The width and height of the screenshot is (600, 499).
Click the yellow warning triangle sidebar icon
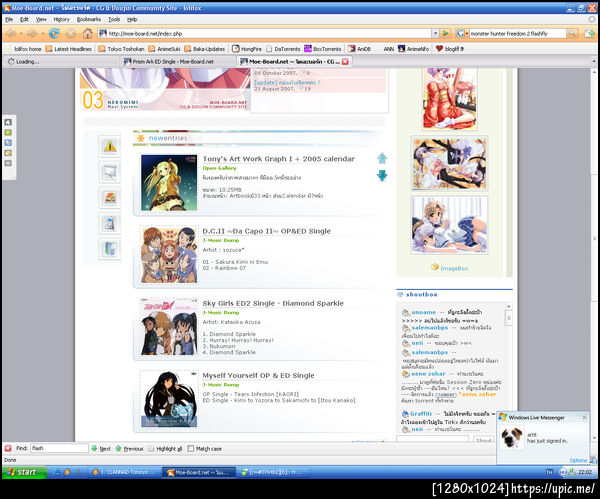point(110,146)
